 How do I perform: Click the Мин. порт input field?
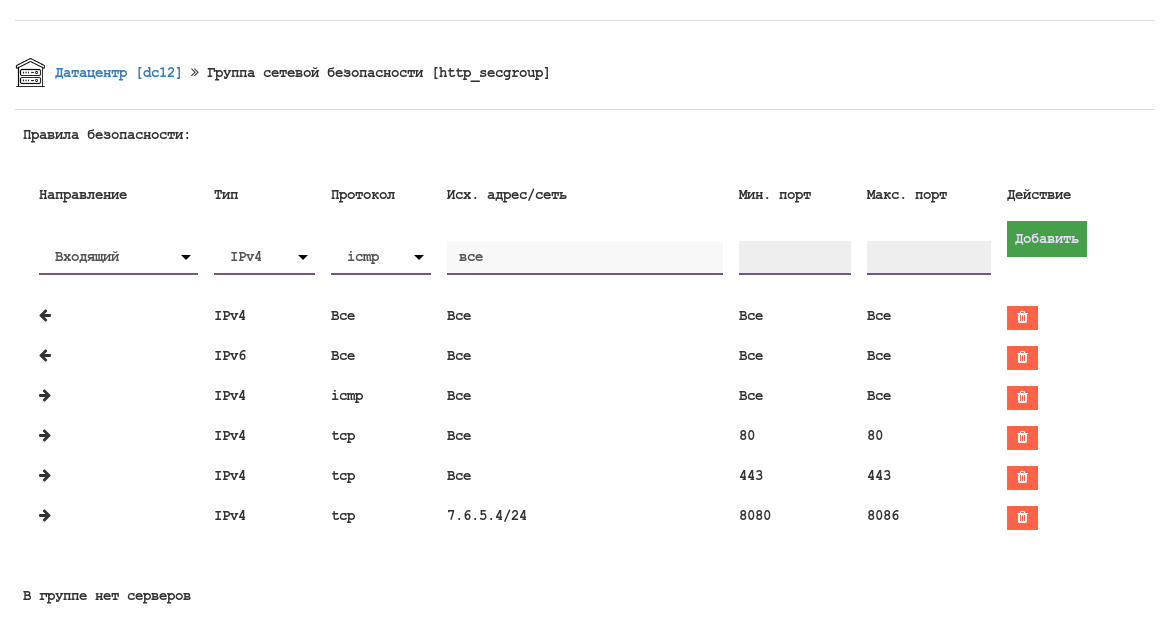[x=794, y=257]
